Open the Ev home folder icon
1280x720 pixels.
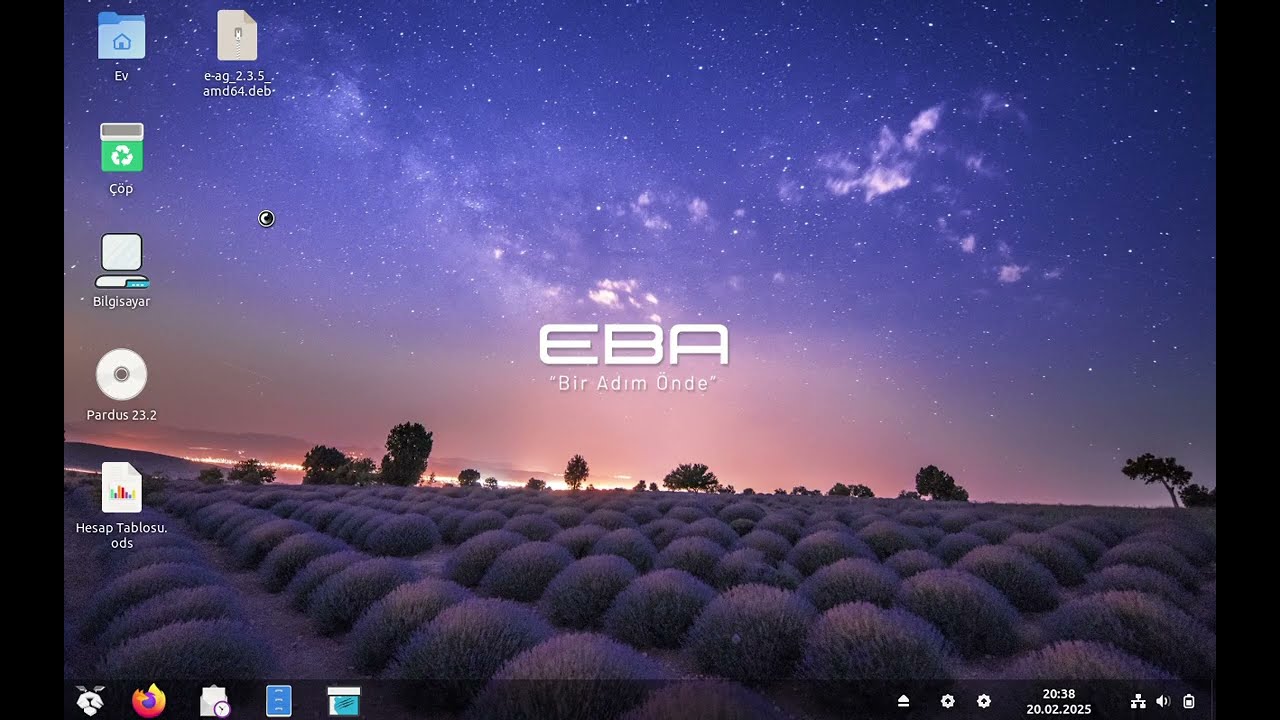tap(121, 37)
